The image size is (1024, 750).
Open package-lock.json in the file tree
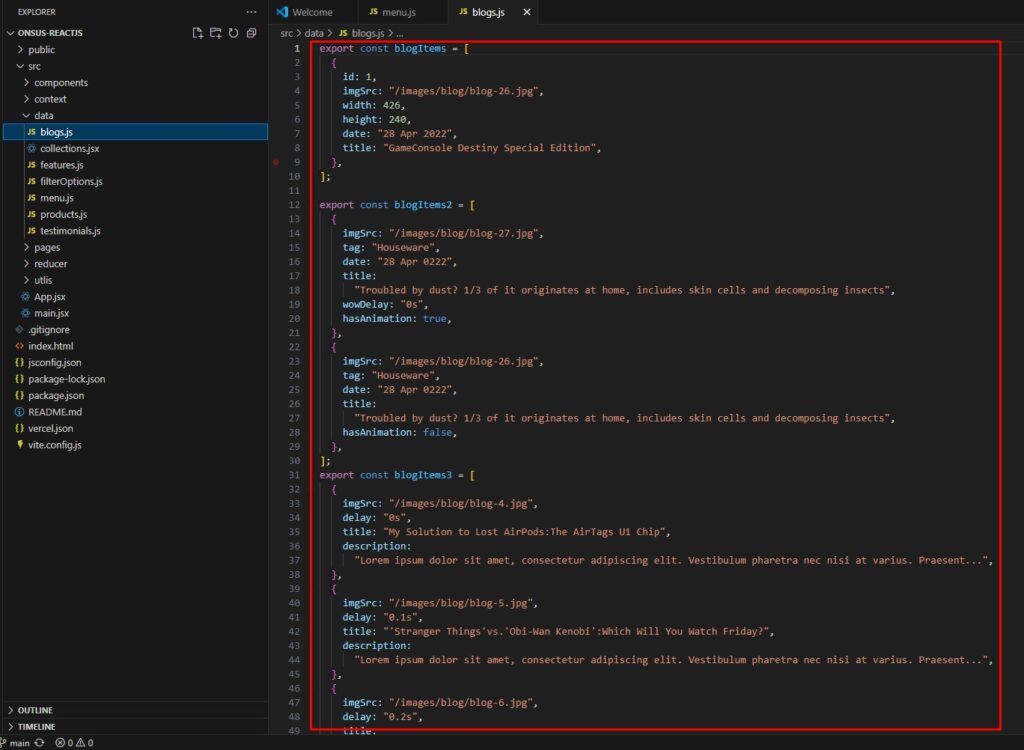click(67, 379)
